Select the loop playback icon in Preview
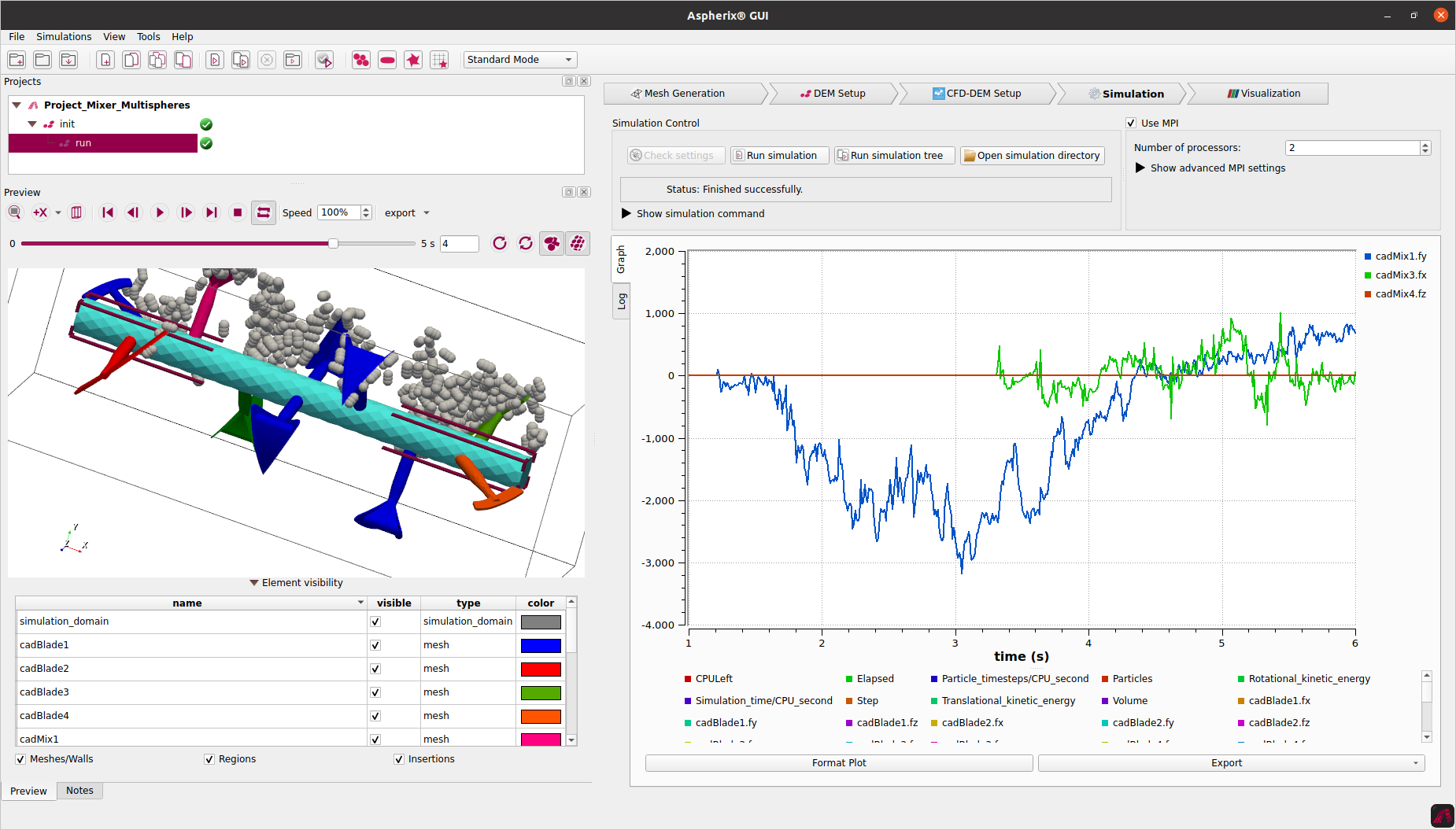 [x=264, y=212]
